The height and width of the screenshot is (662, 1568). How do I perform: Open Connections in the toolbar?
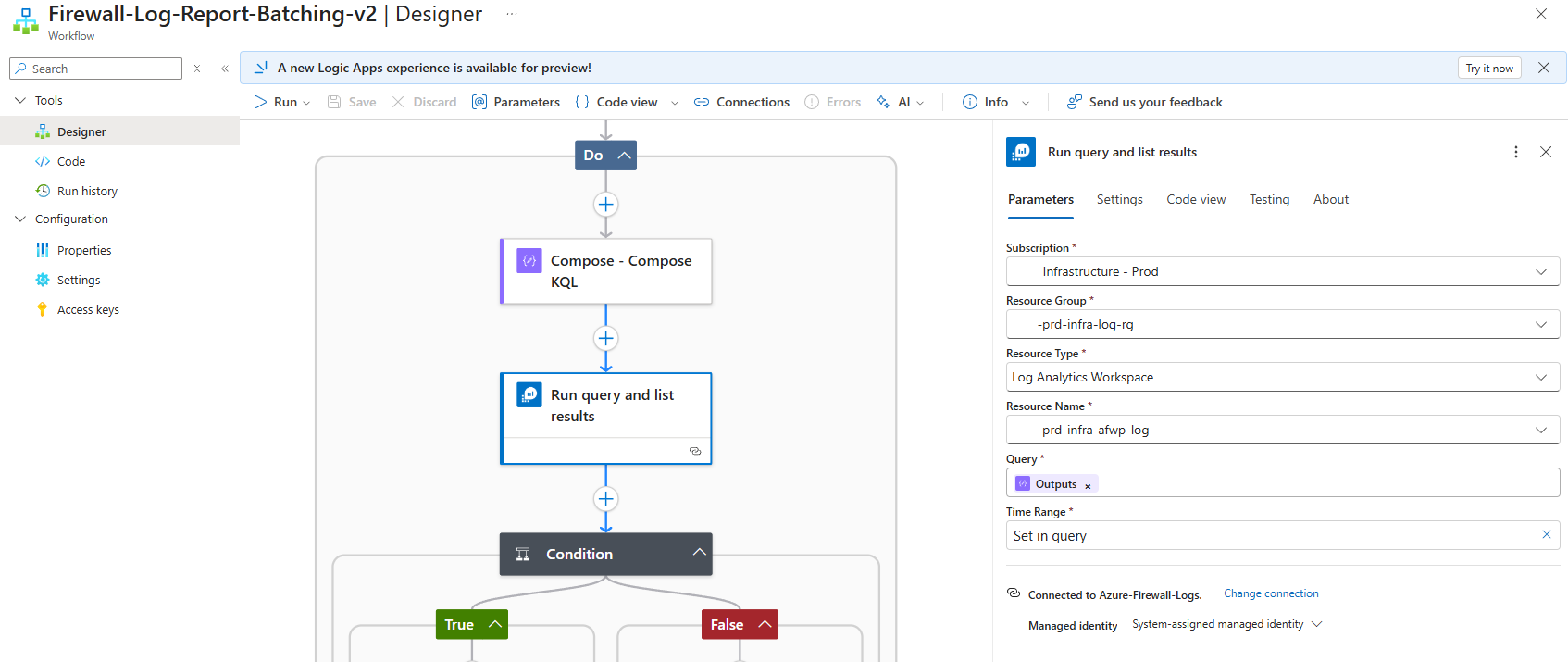pyautogui.click(x=741, y=102)
